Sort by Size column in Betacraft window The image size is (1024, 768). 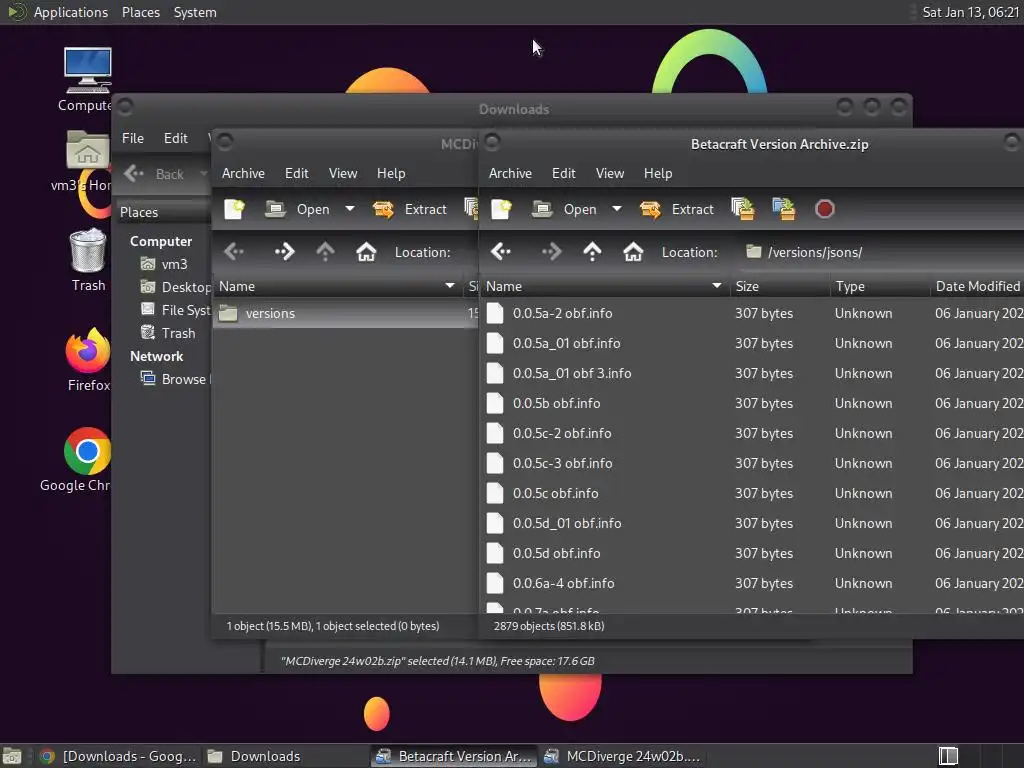point(780,287)
